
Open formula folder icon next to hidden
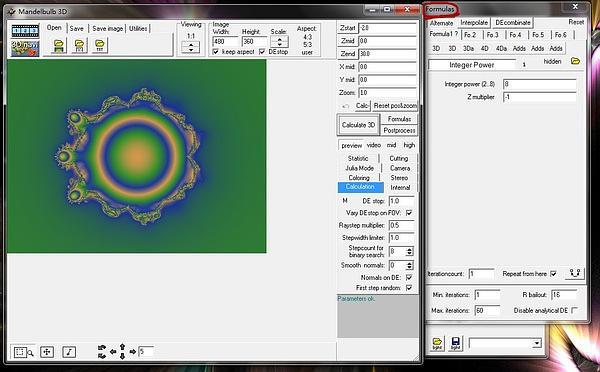575,61
